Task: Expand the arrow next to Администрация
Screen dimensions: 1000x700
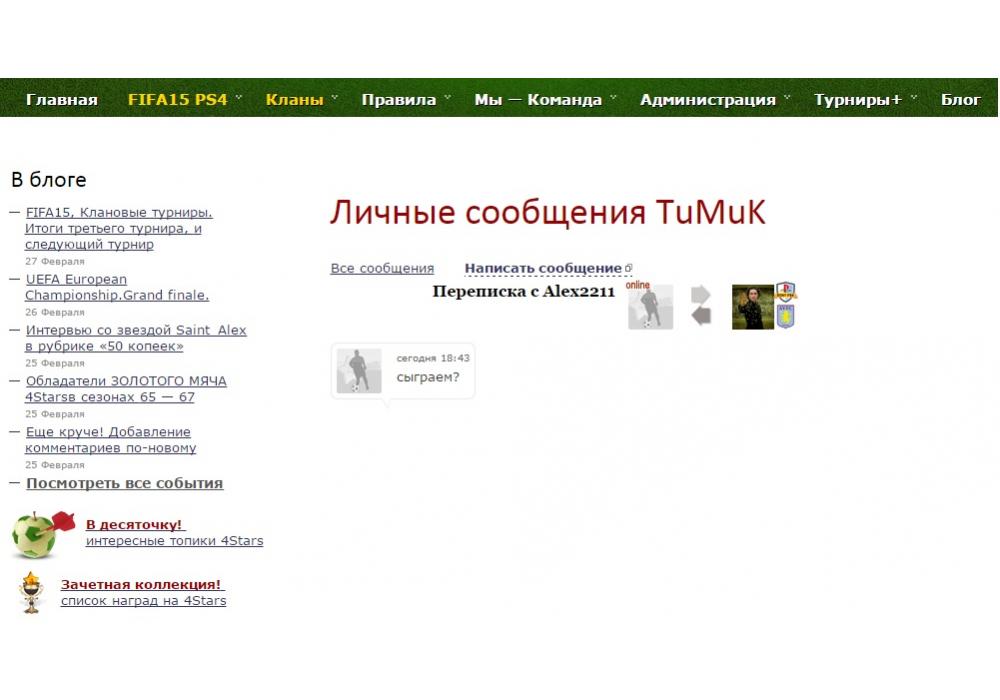Action: (x=787, y=98)
